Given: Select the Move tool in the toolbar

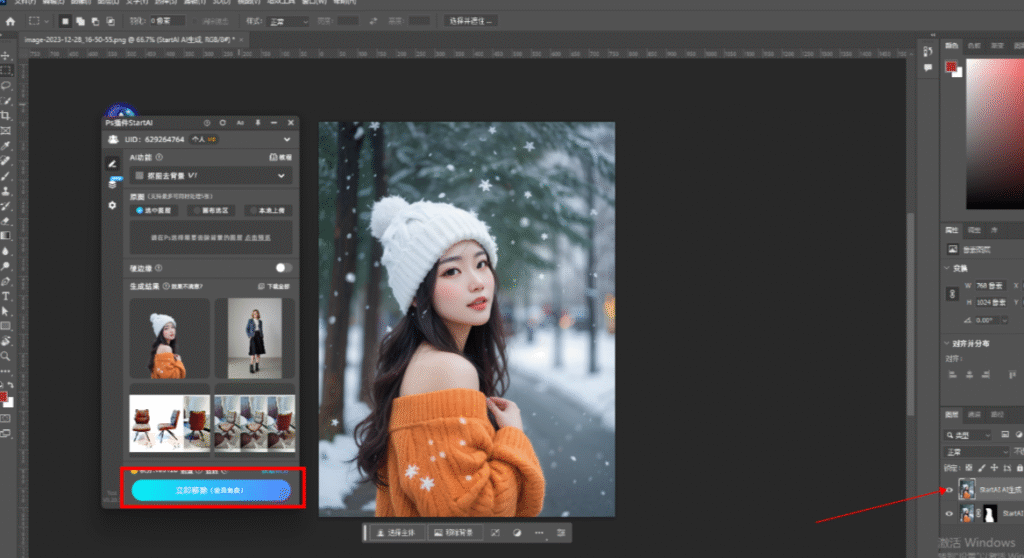Looking at the screenshot, I should point(6,55).
